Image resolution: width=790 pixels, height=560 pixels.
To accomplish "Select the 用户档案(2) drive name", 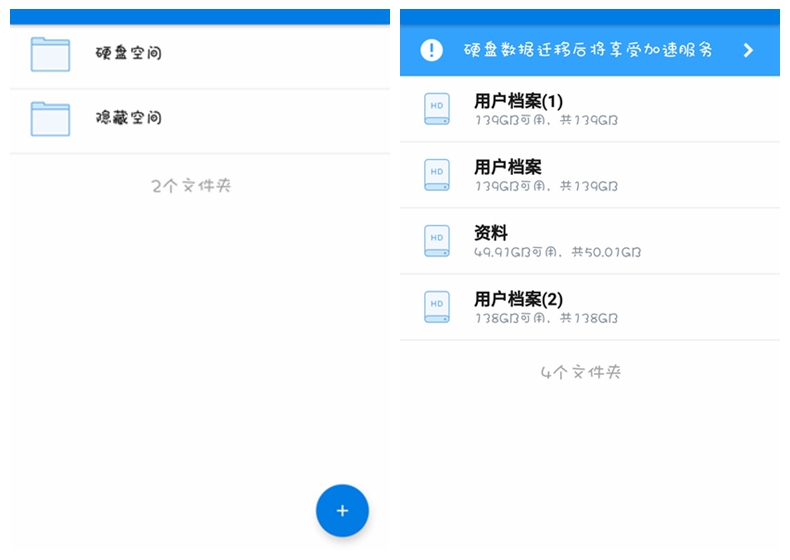I will [518, 299].
